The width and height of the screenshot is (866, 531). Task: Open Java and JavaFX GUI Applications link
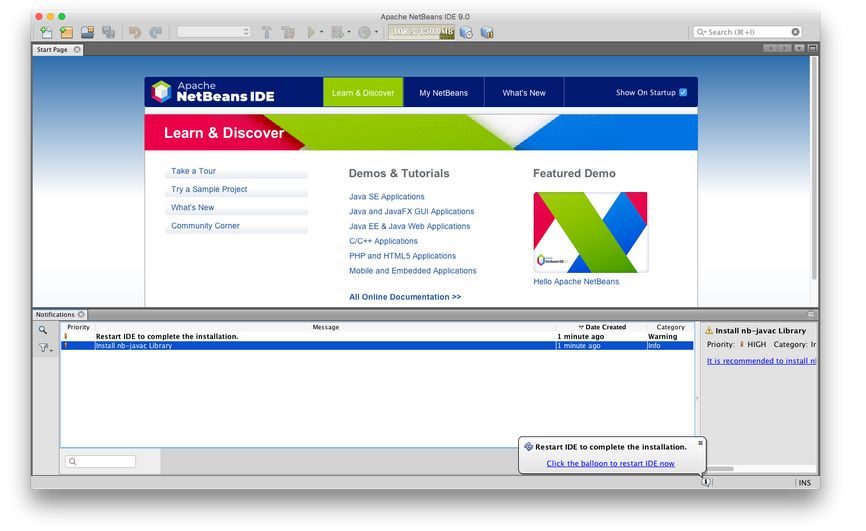click(x=411, y=212)
